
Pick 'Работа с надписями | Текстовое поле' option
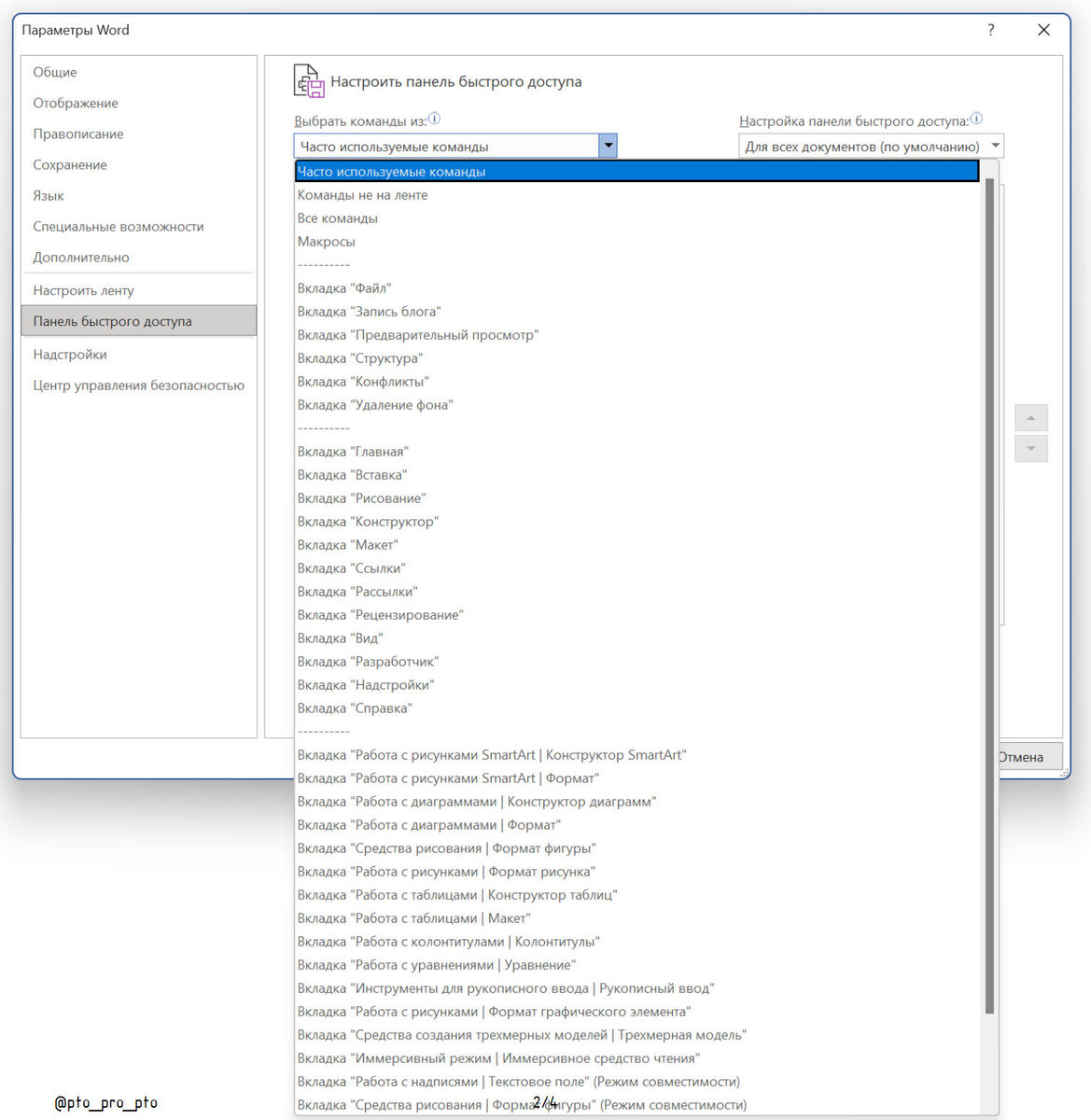coord(638,1082)
